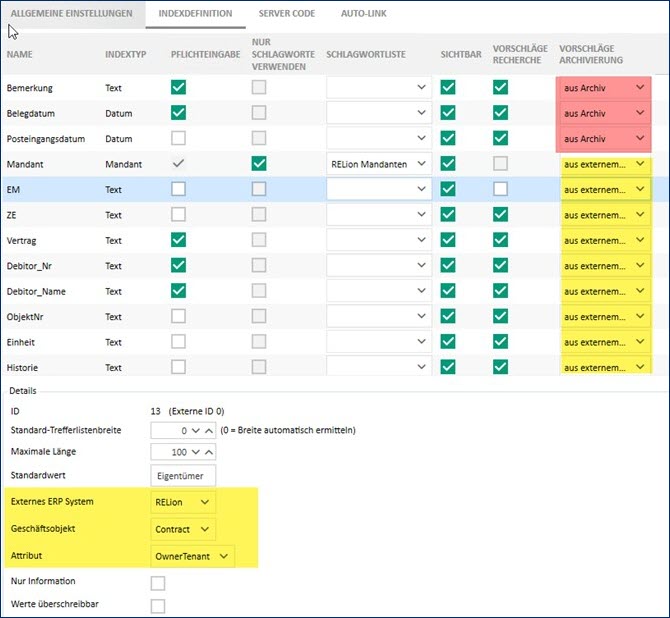Uncheck Pflichteingabe for Bemerkung row
The height and width of the screenshot is (618, 670).
pos(178,87)
